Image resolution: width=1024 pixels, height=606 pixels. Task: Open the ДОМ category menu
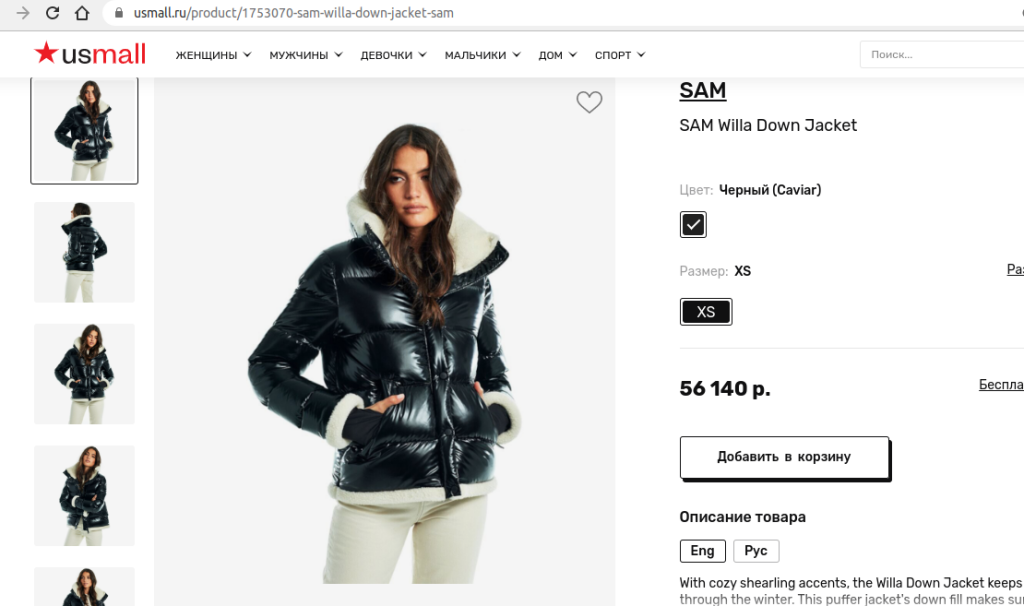557,55
